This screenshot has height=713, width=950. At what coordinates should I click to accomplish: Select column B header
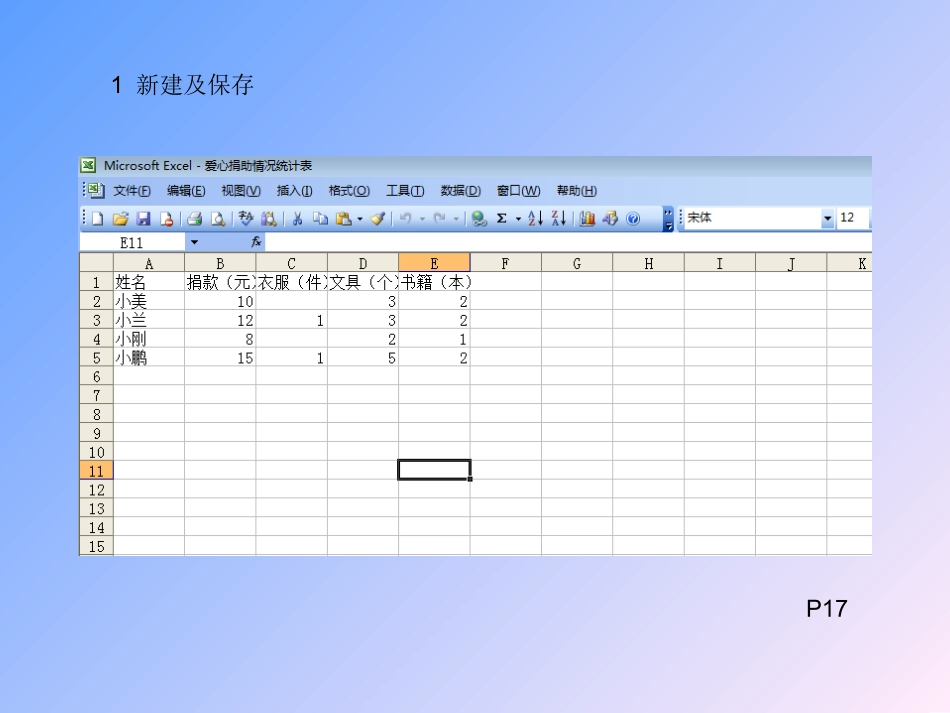coord(220,263)
